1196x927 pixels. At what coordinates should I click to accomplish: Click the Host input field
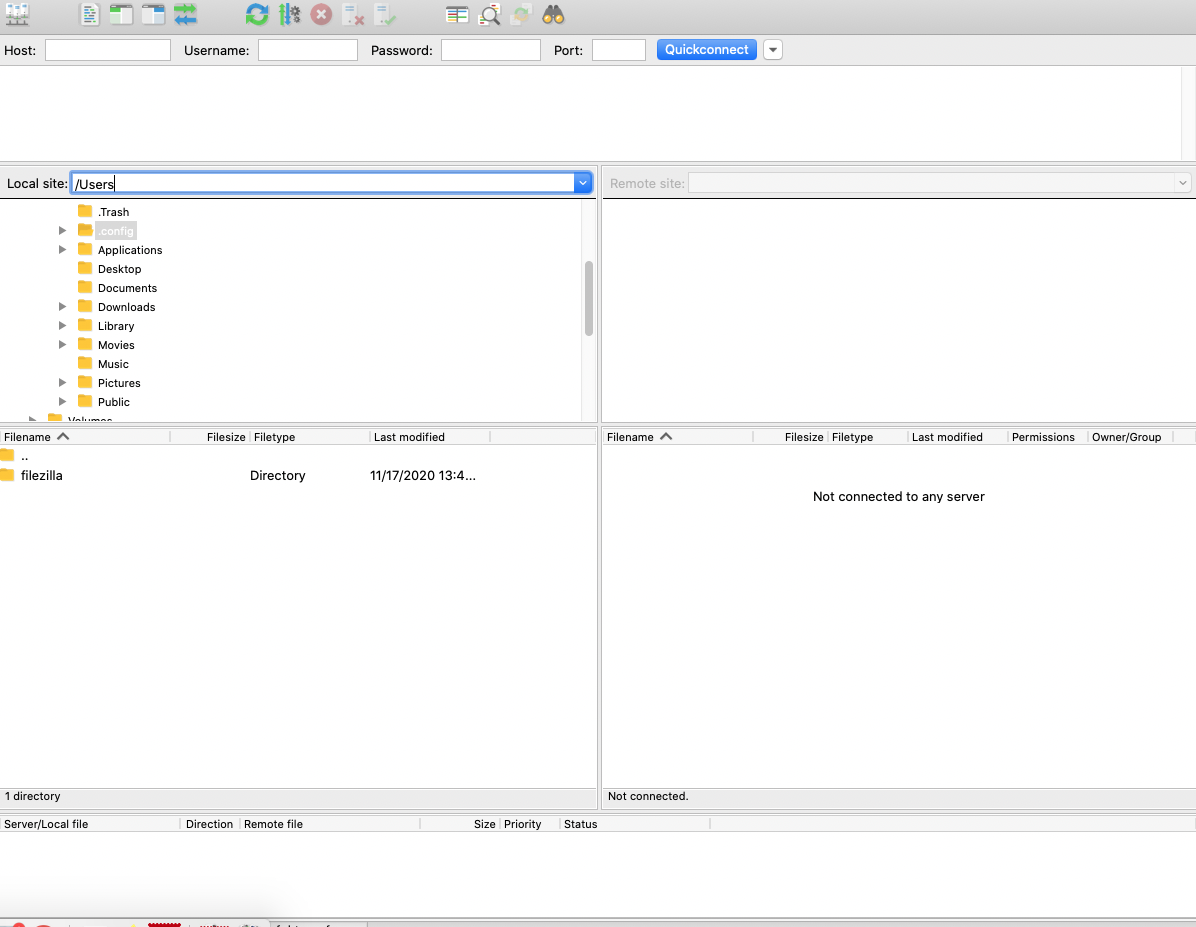tap(108, 50)
